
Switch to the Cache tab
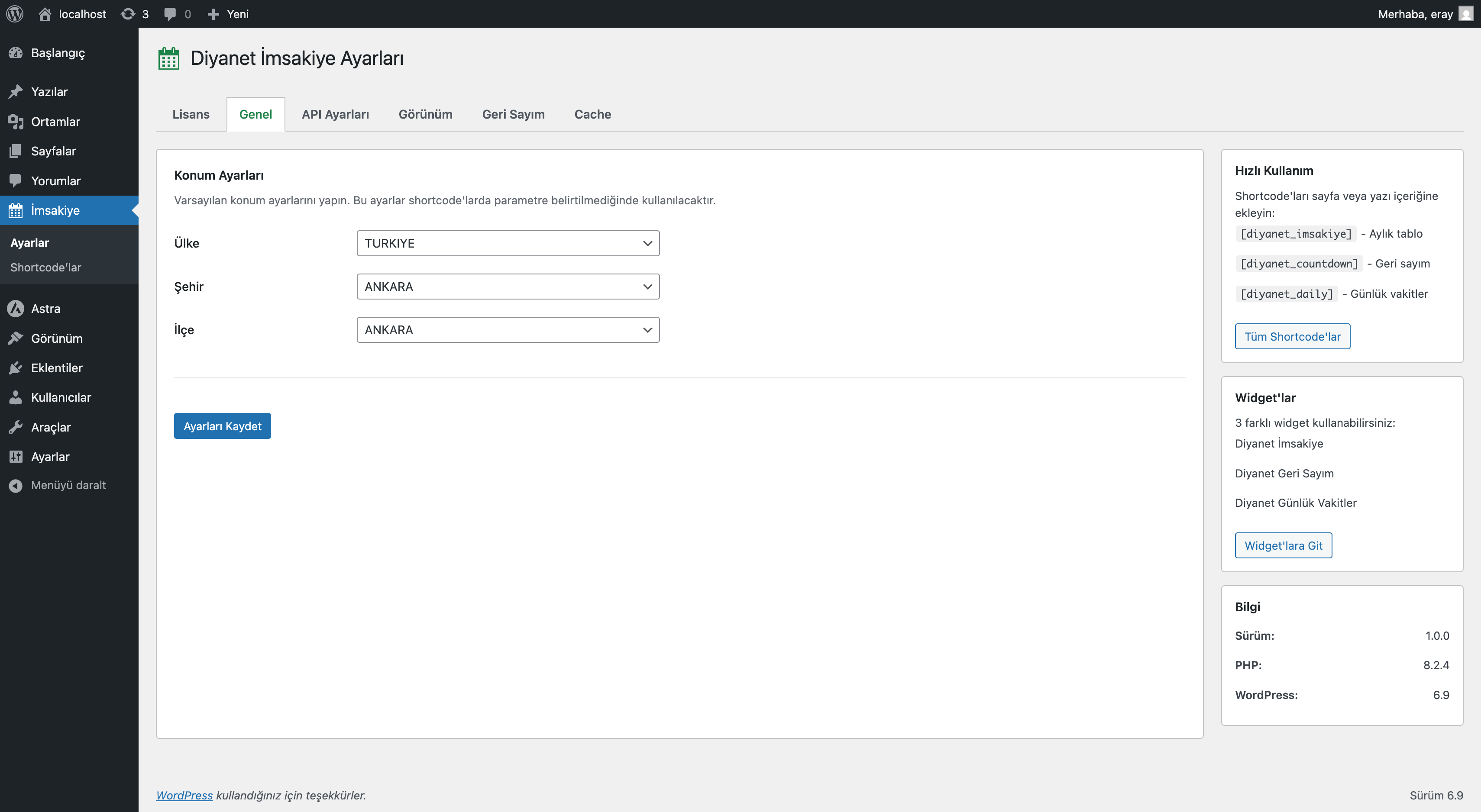click(593, 114)
